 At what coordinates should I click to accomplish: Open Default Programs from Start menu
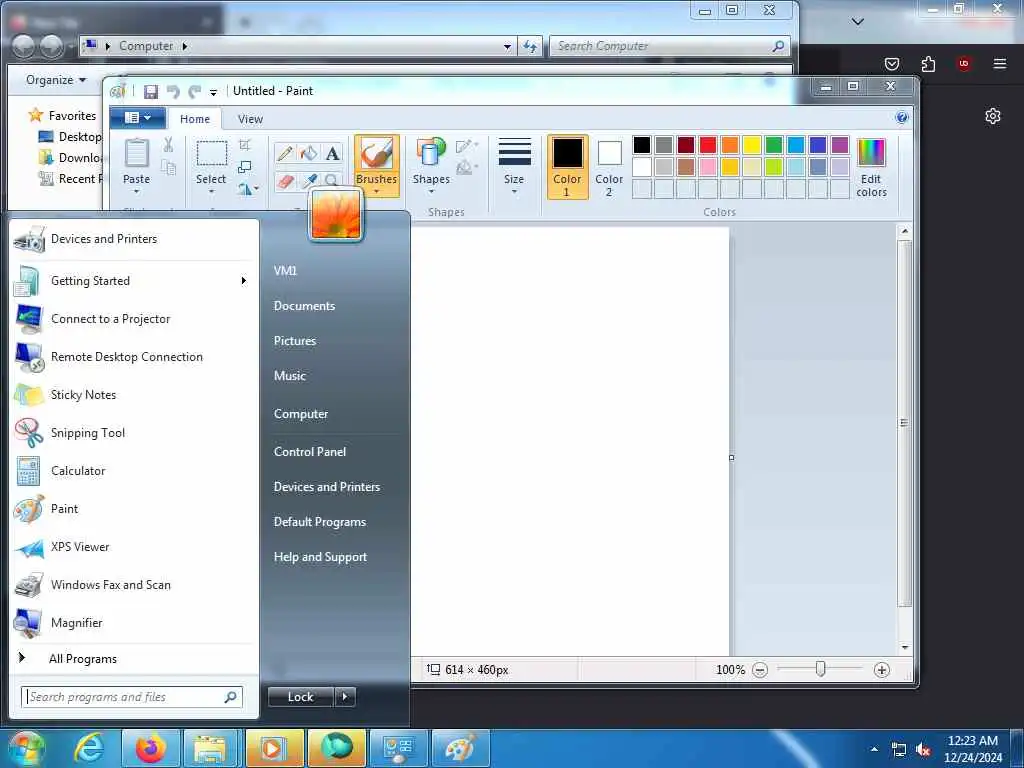(x=320, y=522)
